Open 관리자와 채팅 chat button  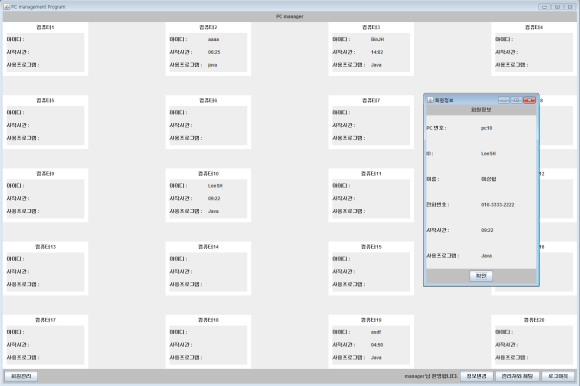click(x=517, y=376)
